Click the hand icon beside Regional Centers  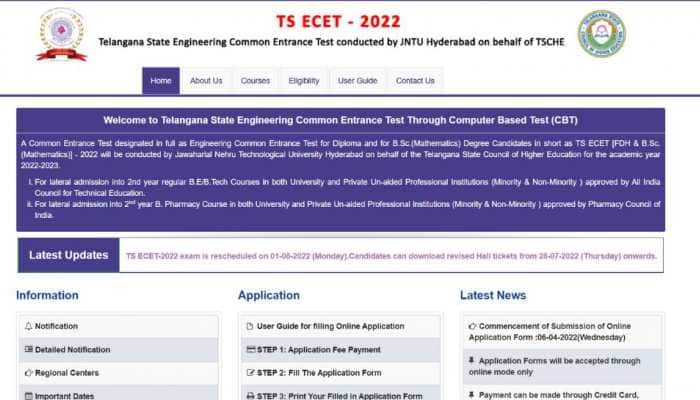(29, 373)
